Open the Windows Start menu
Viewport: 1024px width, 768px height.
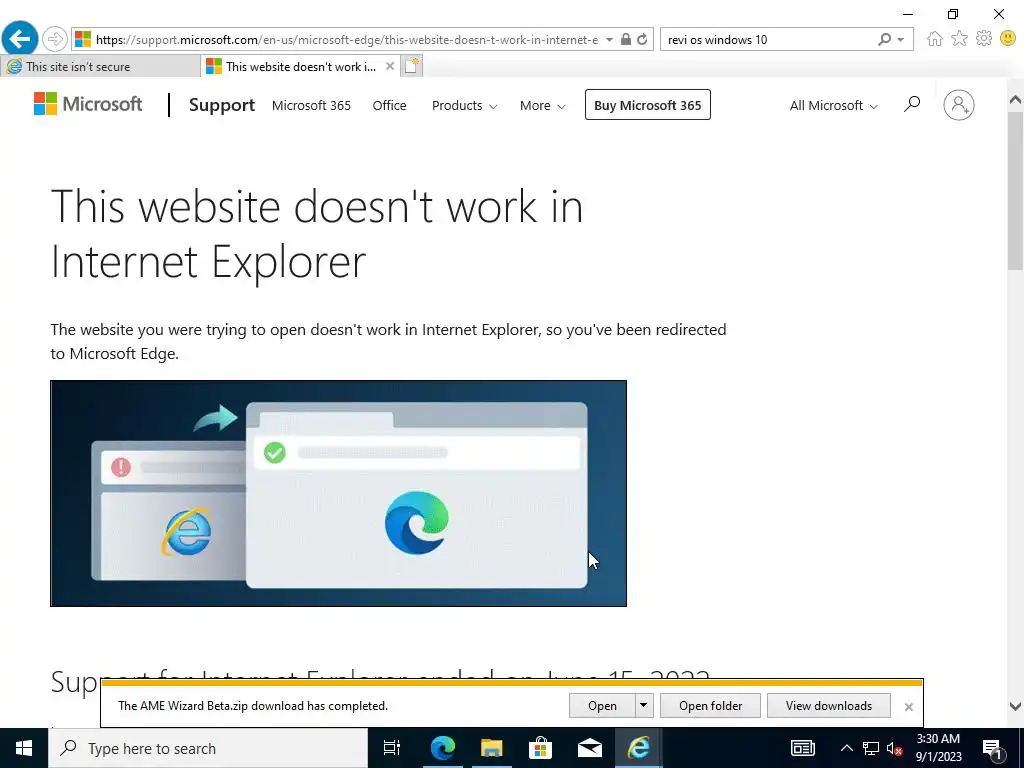point(24,748)
